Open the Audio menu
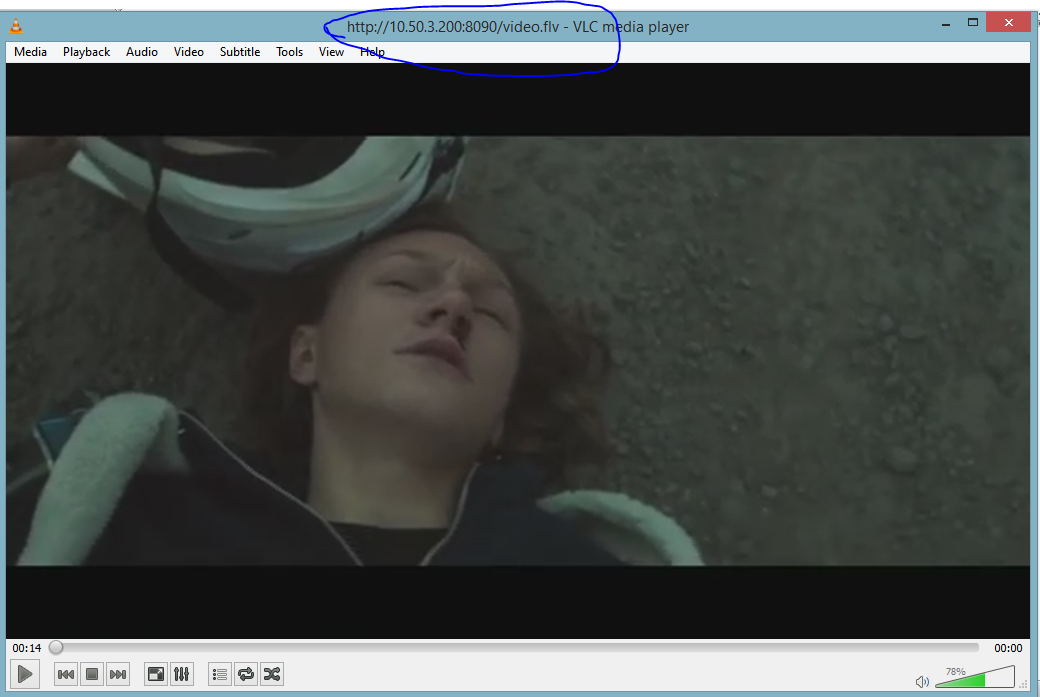1040x697 pixels. coord(142,52)
